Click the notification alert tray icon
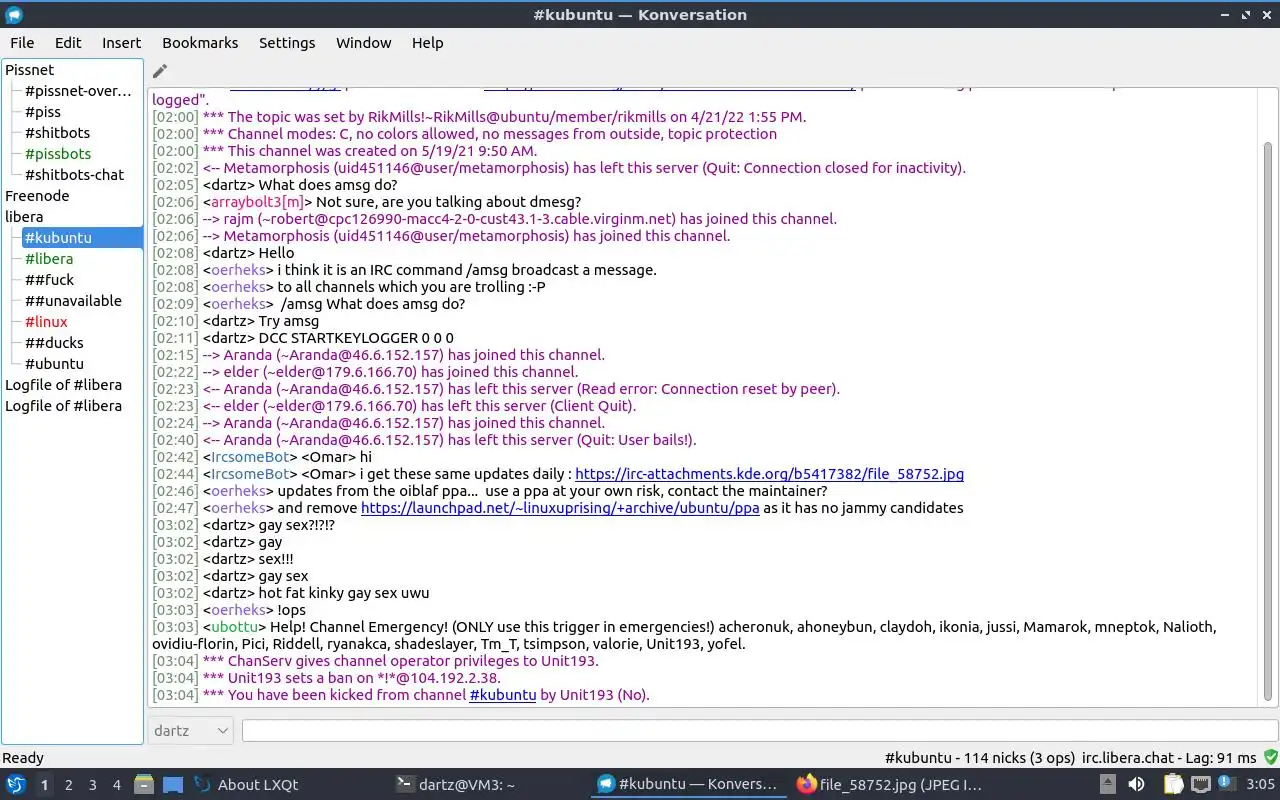The image size is (1280, 800). coord(1225,785)
